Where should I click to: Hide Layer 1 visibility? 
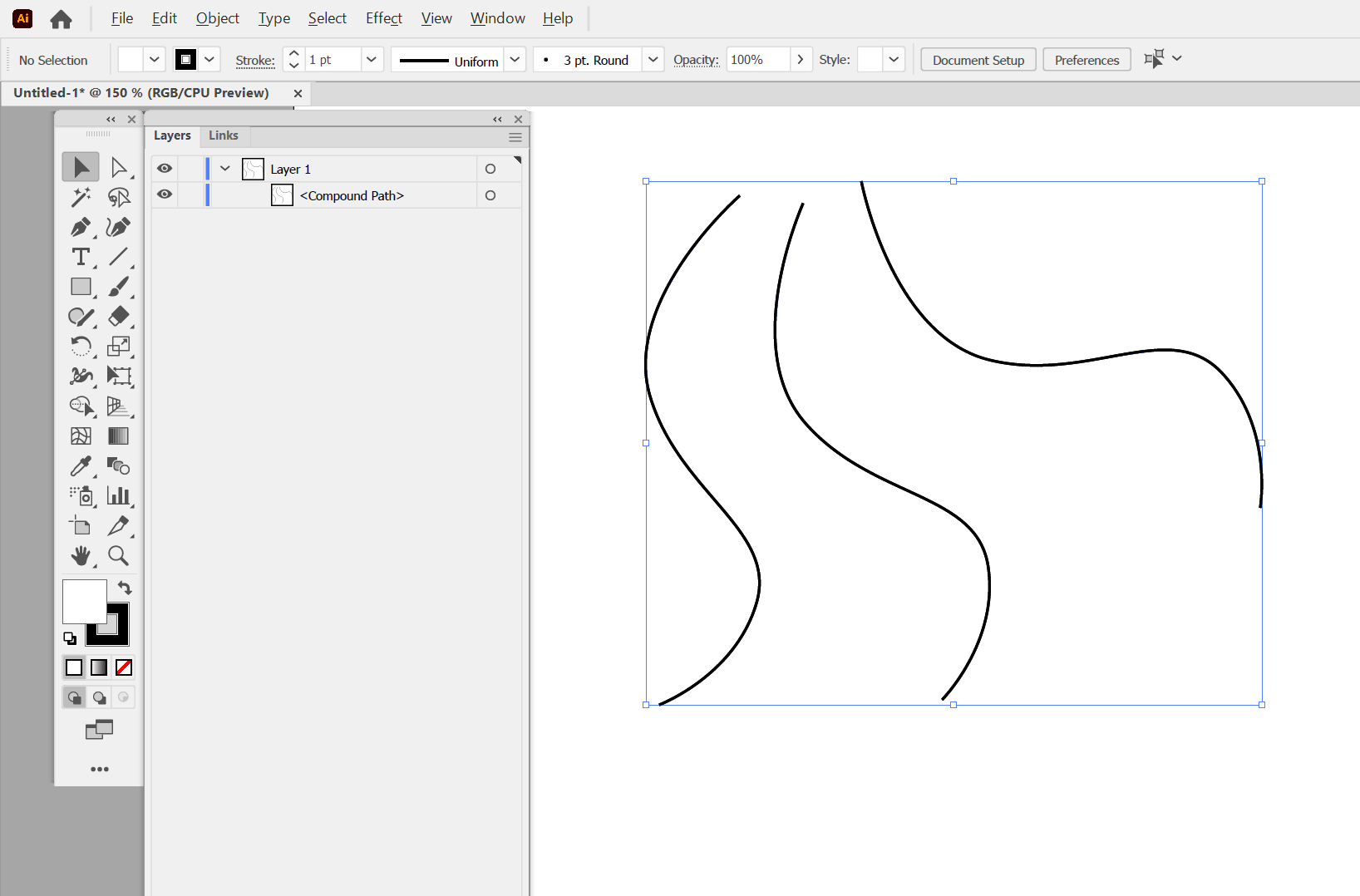[x=164, y=168]
